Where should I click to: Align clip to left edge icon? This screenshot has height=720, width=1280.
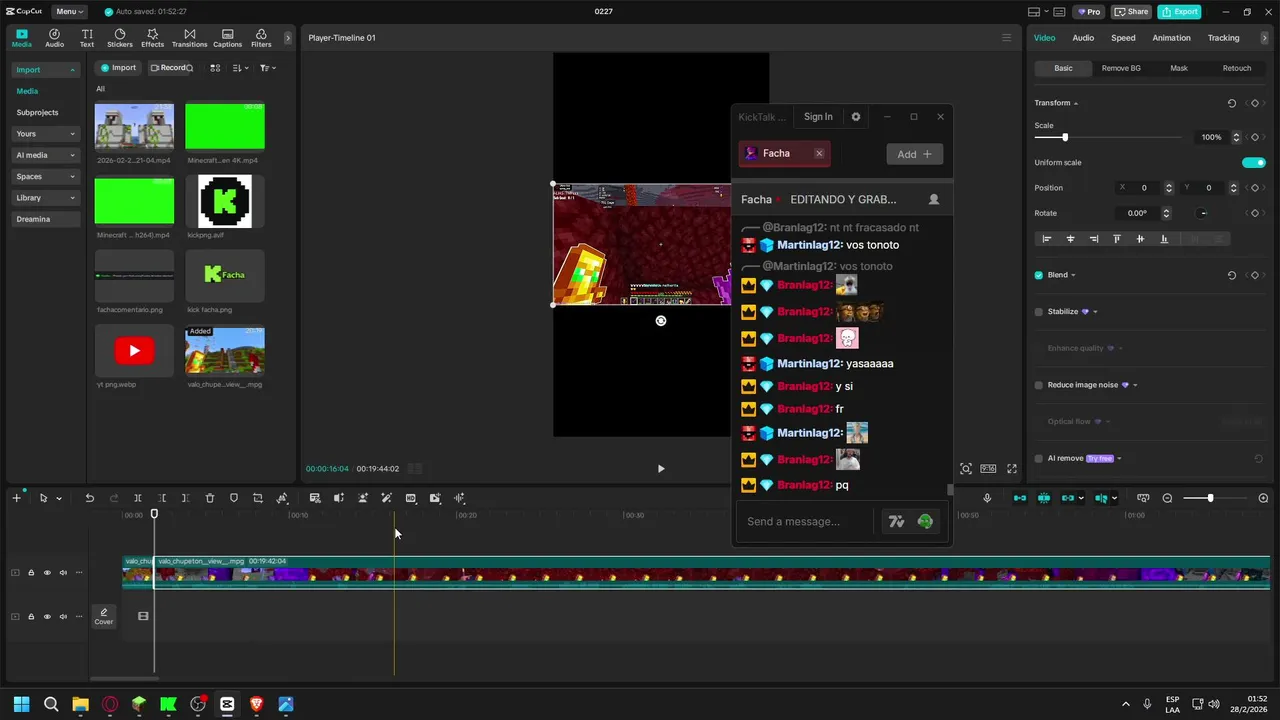tap(1047, 239)
